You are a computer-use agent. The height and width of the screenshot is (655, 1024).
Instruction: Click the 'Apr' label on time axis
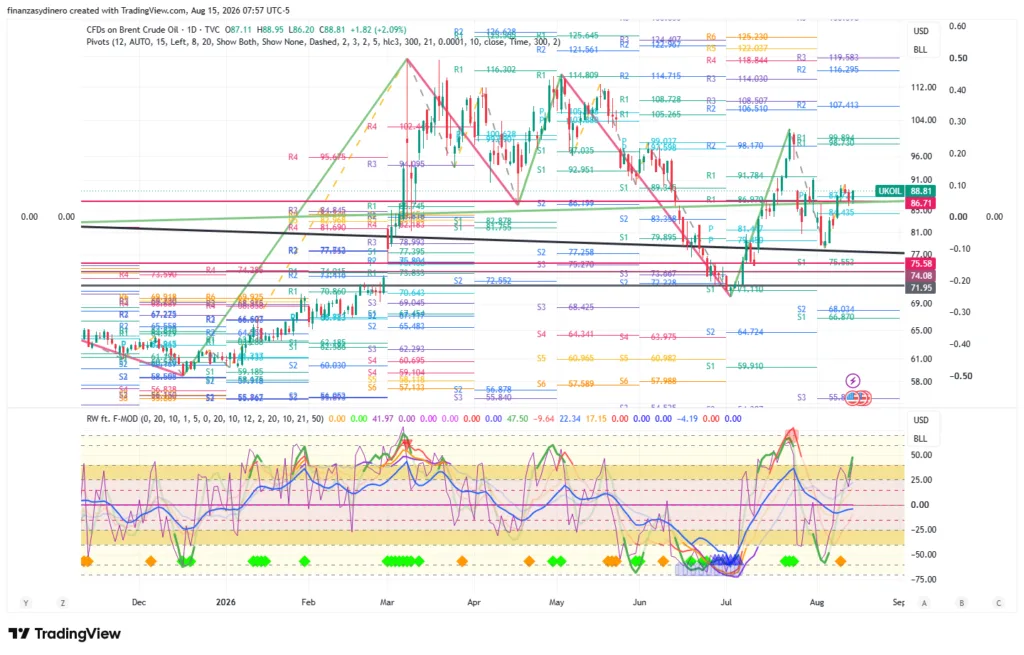[473, 602]
